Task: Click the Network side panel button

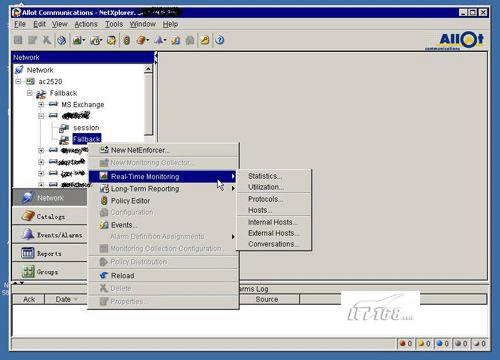Action: pyautogui.click(x=50, y=197)
